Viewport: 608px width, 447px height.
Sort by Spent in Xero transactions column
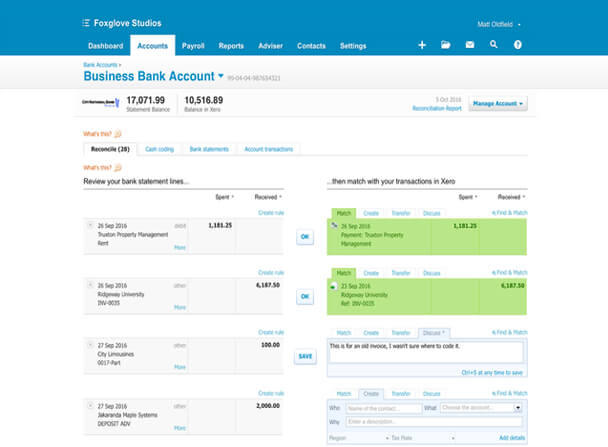pyautogui.click(x=468, y=197)
